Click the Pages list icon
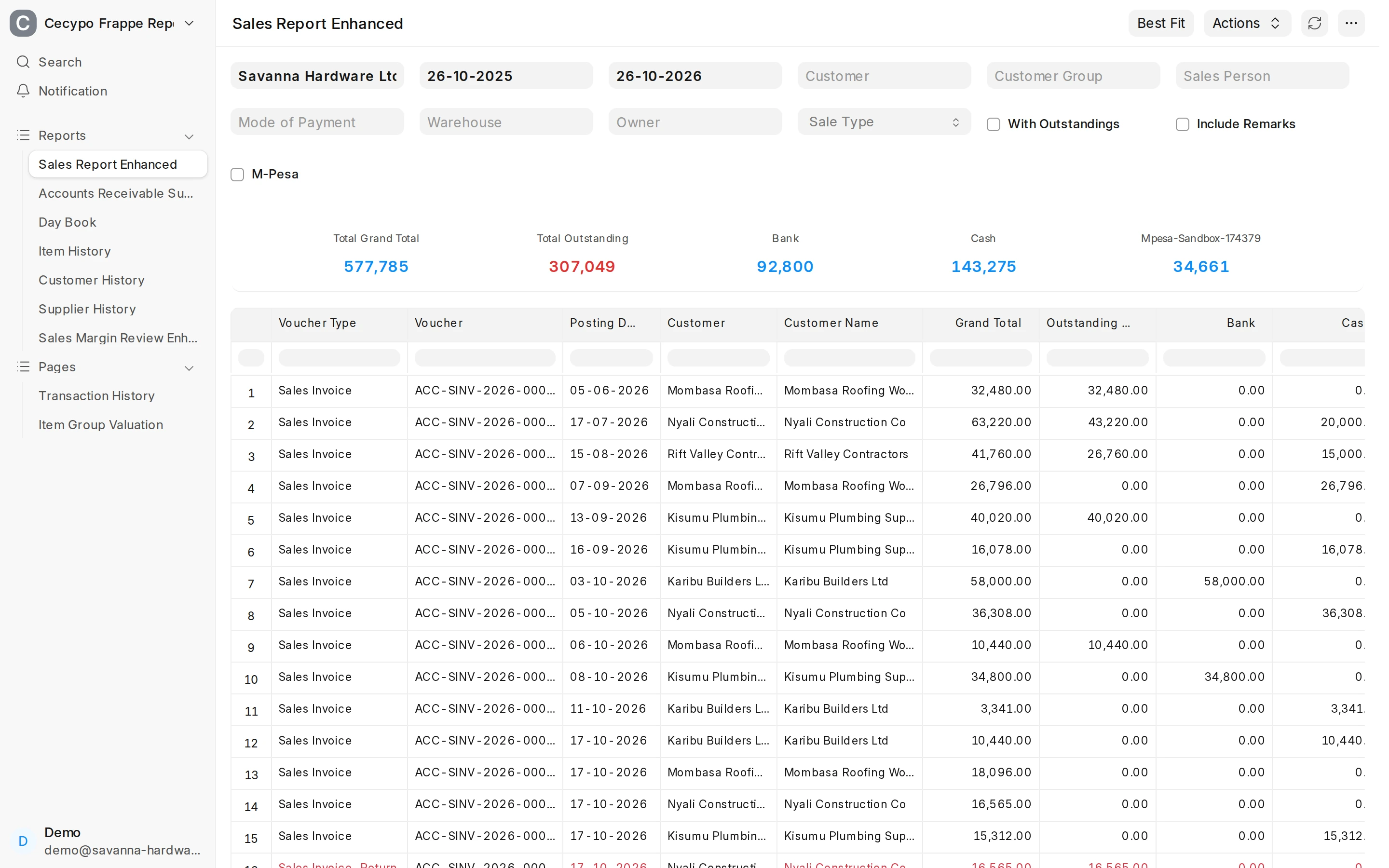The width and height of the screenshot is (1389, 868). [23, 366]
